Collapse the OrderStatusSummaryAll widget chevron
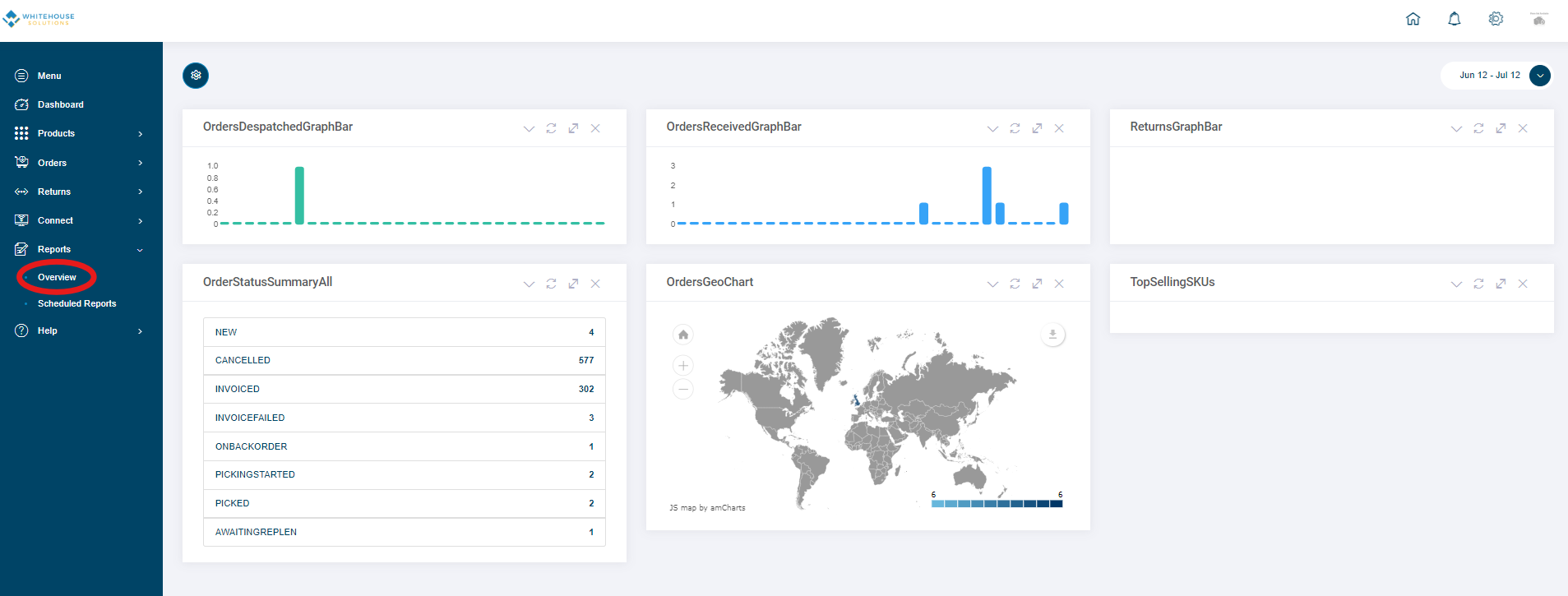 [x=529, y=284]
